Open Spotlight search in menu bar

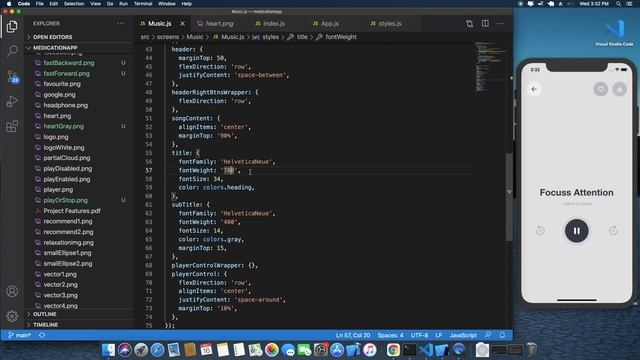(x=618, y=4)
